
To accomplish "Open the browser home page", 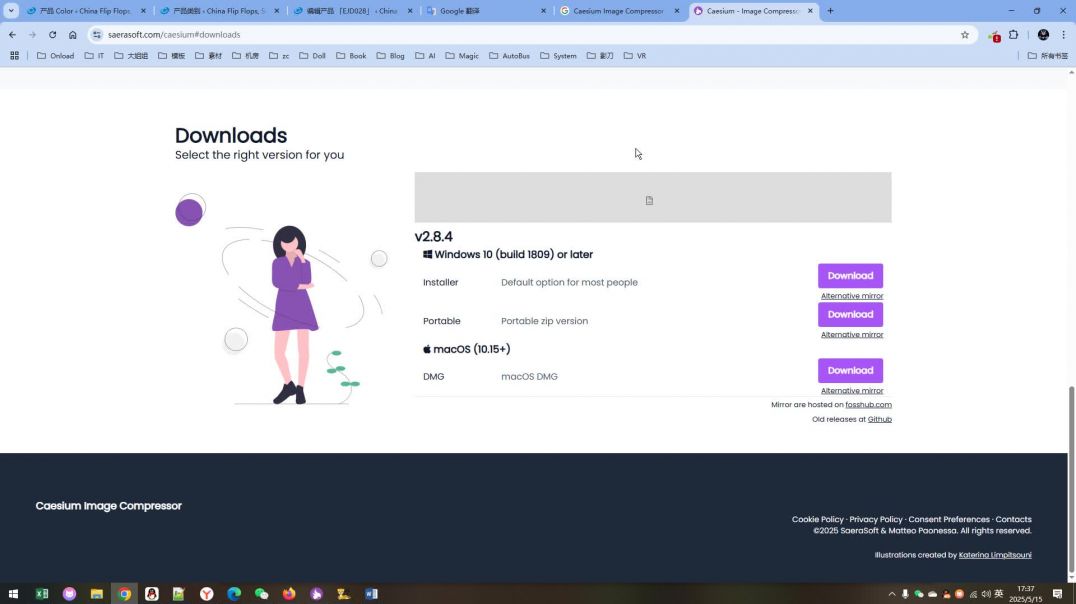I will (72, 34).
